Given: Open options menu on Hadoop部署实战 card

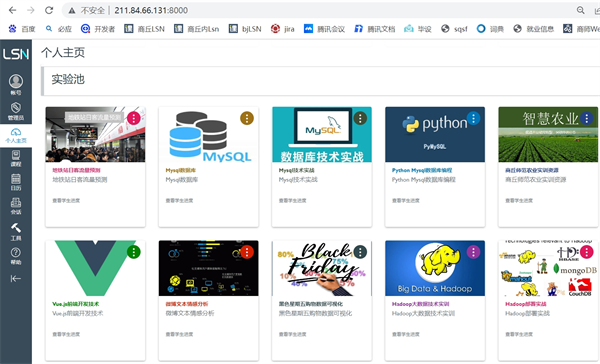Looking at the screenshot, I should click(x=587, y=252).
